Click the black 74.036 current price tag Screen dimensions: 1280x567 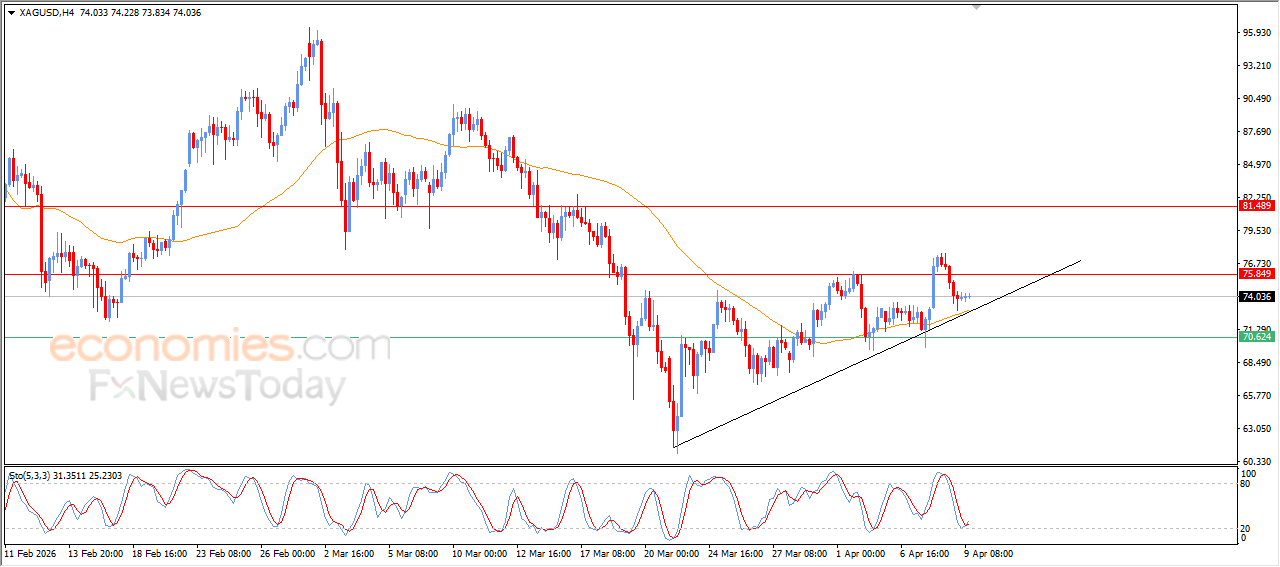pyautogui.click(x=1256, y=297)
